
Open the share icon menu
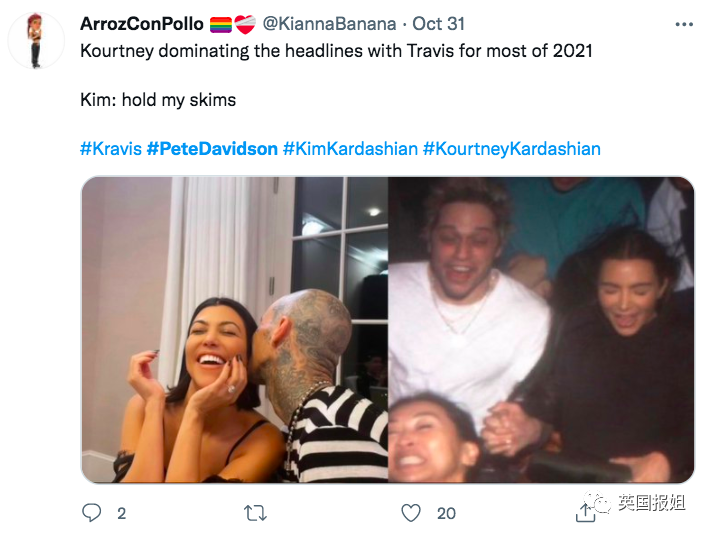[586, 512]
